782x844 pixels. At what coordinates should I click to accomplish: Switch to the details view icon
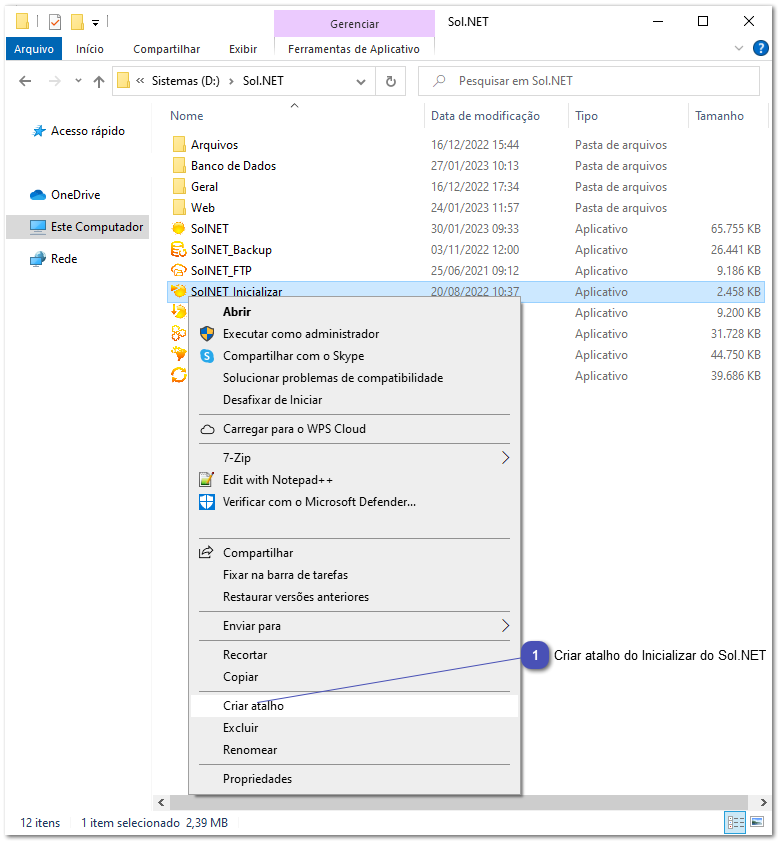point(736,822)
